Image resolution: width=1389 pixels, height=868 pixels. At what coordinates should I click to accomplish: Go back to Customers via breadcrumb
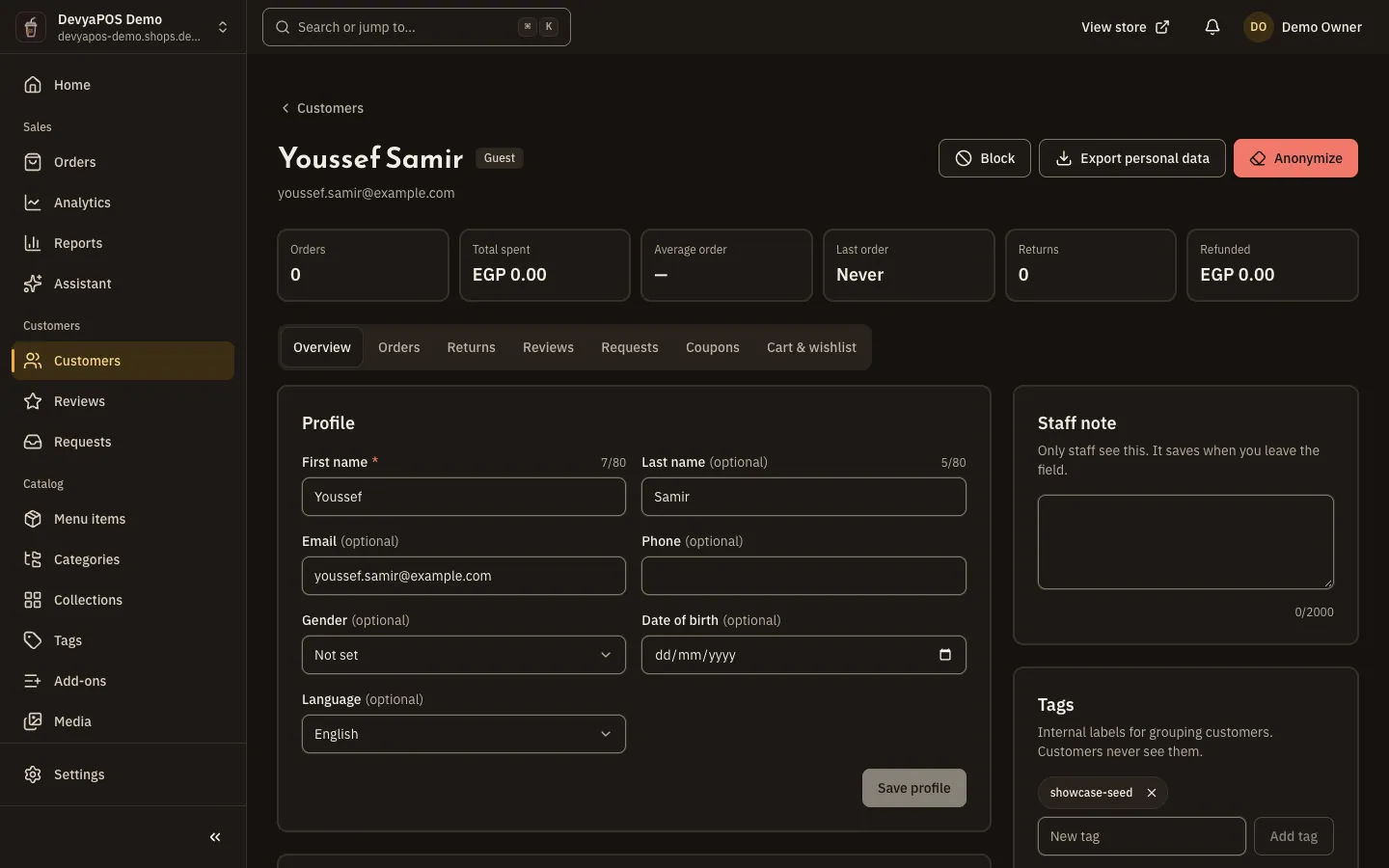(x=322, y=108)
